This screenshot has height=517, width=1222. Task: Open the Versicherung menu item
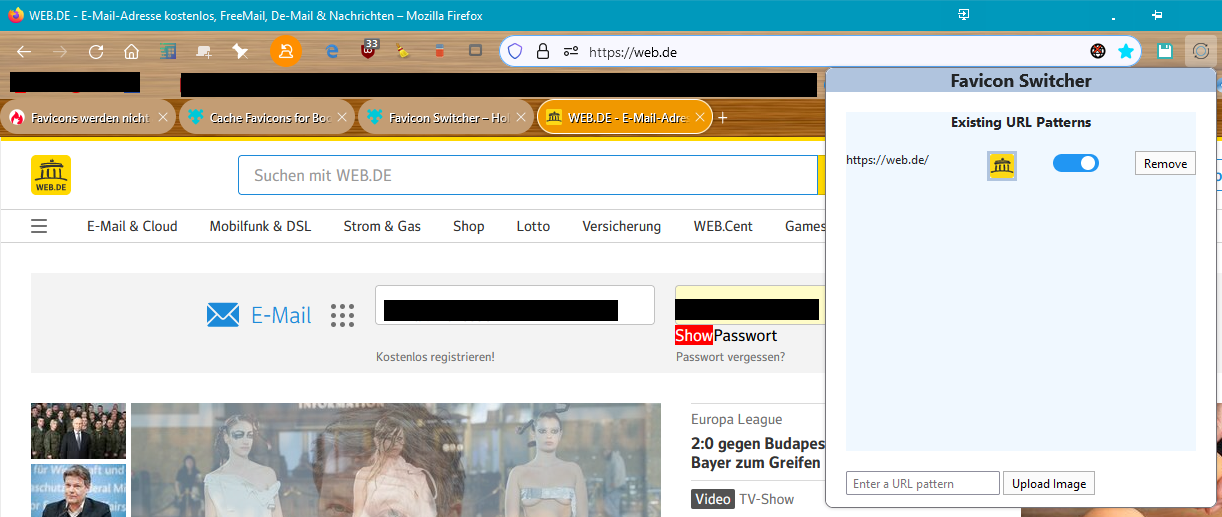click(622, 226)
